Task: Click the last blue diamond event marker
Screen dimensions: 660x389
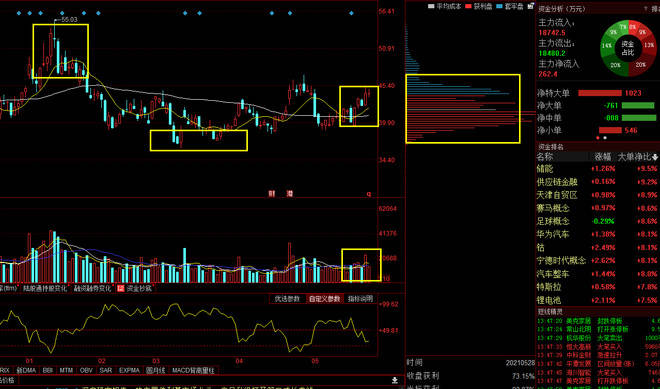Action: coord(351,13)
